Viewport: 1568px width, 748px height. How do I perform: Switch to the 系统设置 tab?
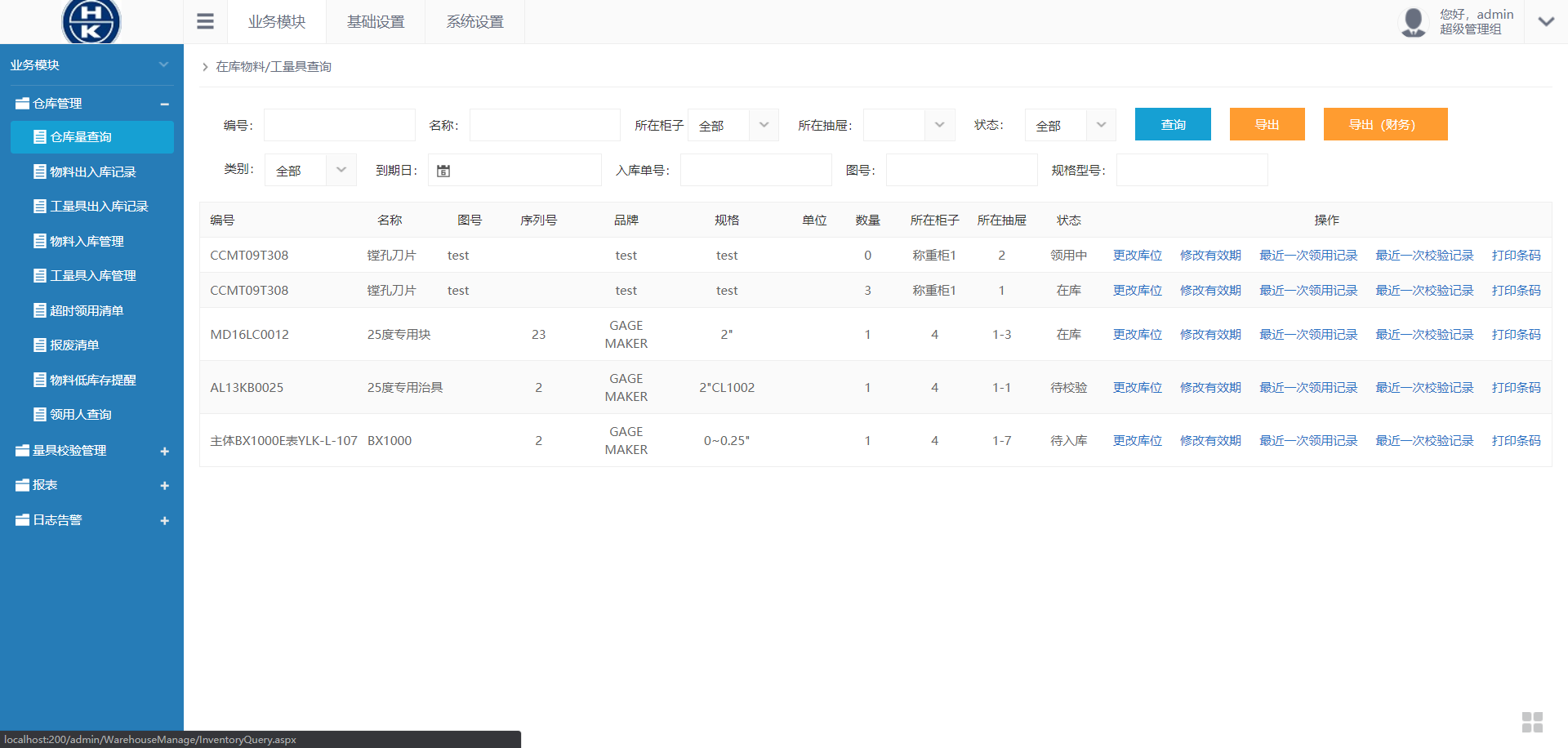pos(474,21)
